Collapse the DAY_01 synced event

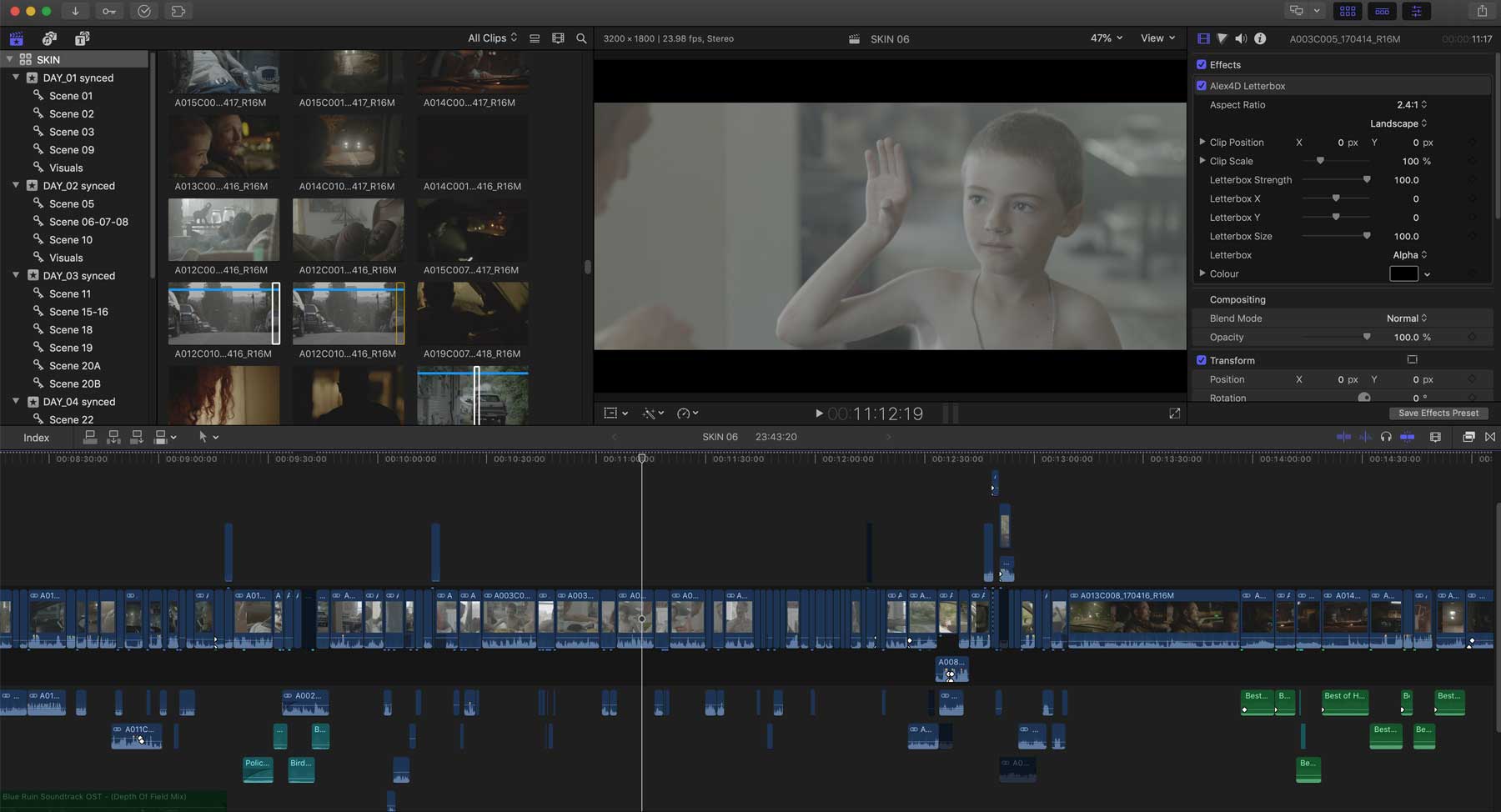[x=16, y=78]
